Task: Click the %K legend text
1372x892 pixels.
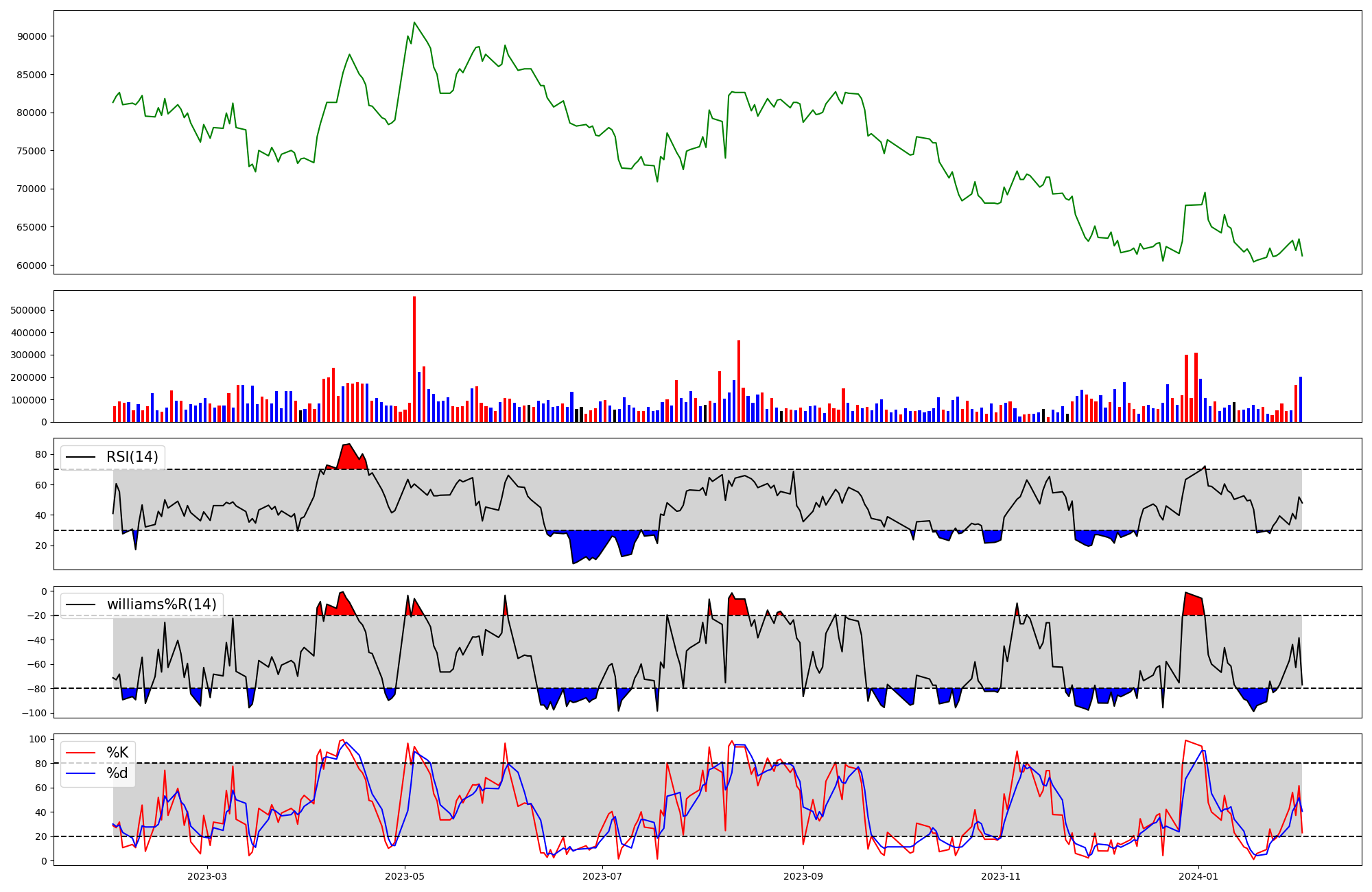Action: 117,753
